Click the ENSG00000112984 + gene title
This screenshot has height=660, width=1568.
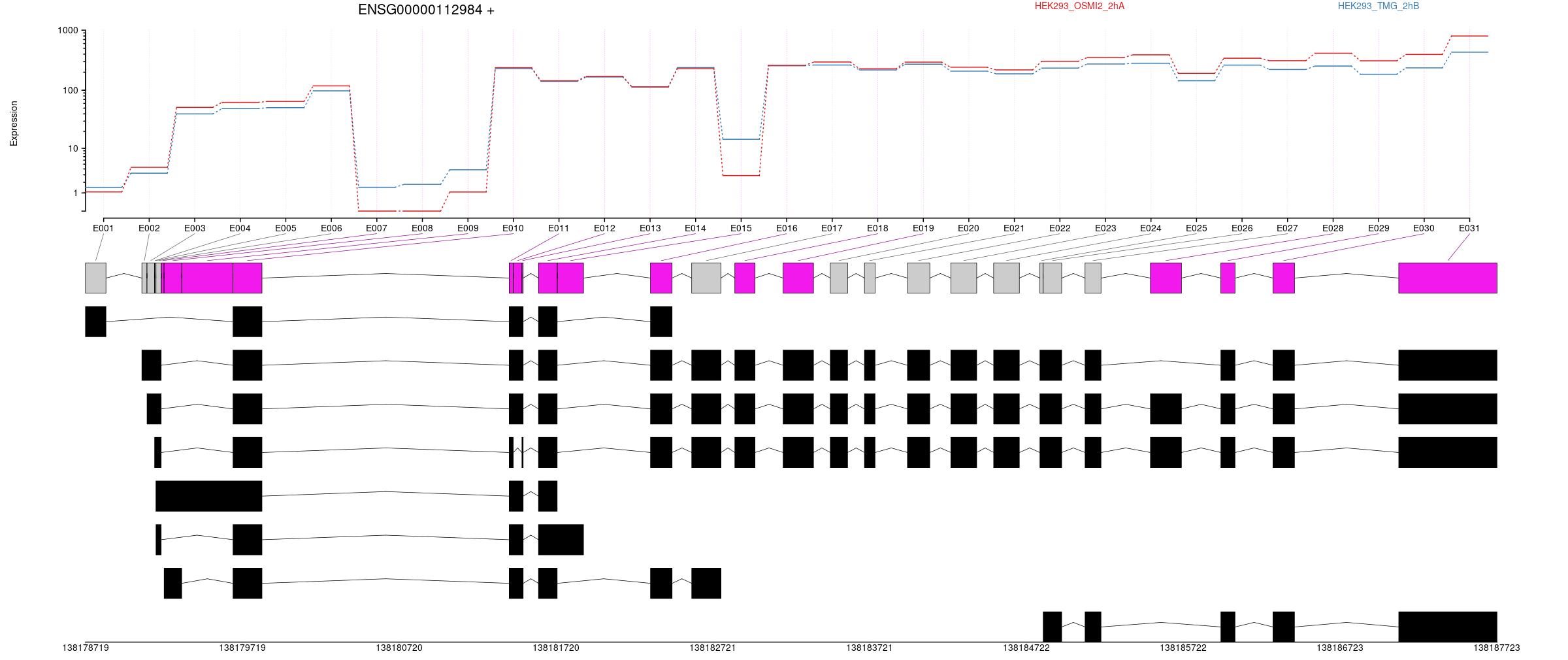pyautogui.click(x=426, y=10)
